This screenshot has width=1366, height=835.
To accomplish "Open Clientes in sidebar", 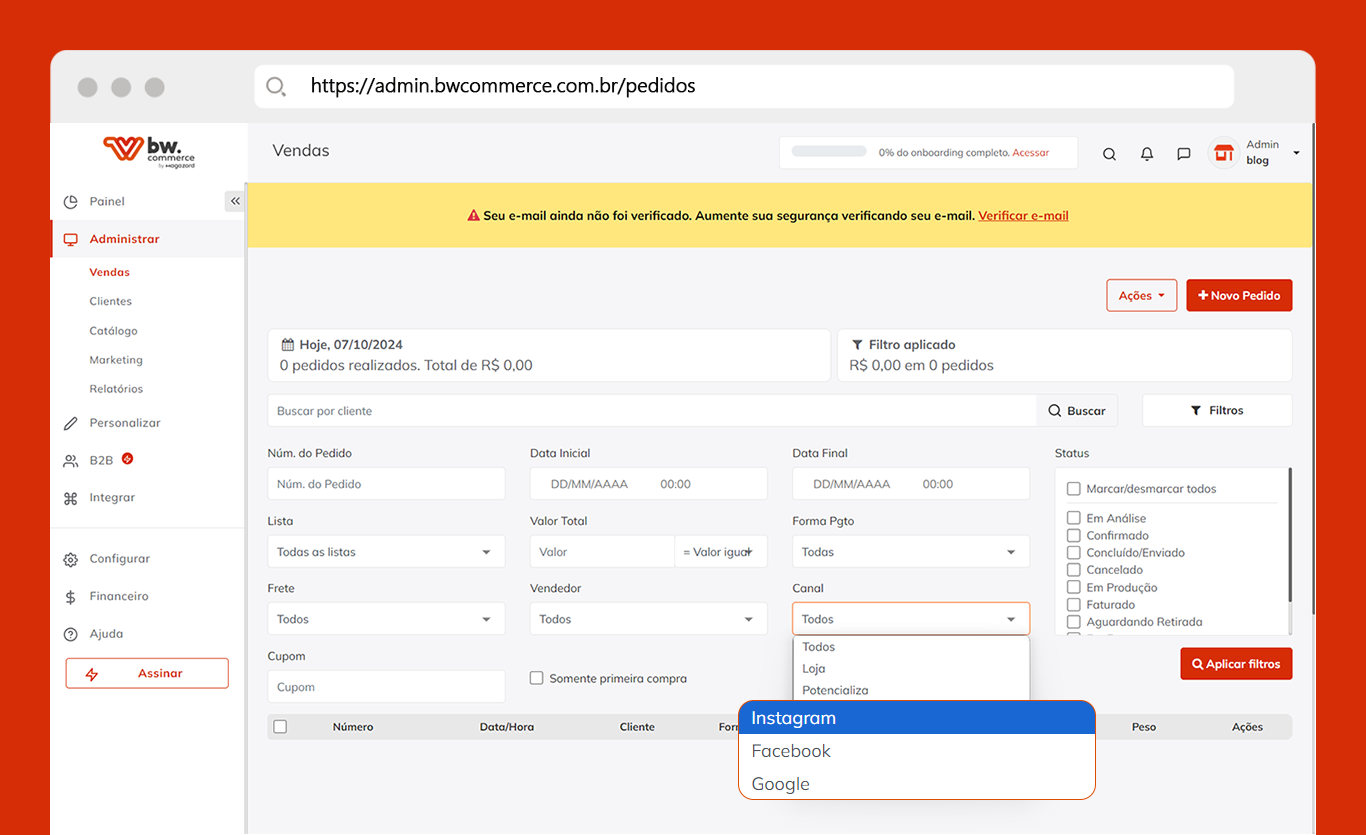I will [110, 301].
